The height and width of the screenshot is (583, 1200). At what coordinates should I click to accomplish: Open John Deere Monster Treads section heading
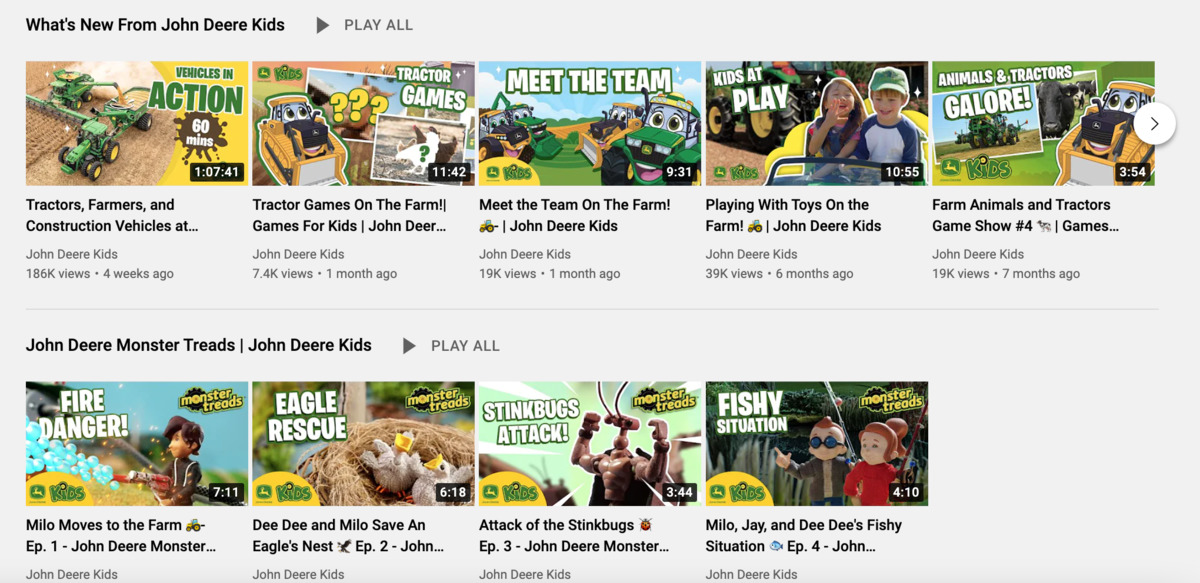[x=199, y=346]
